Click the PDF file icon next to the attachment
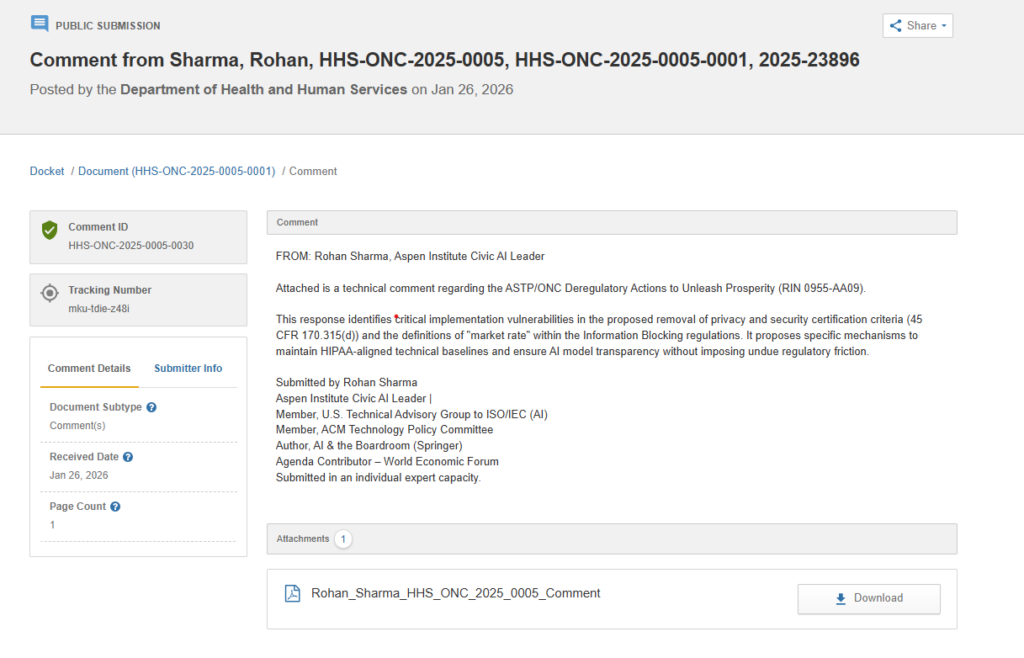The width and height of the screenshot is (1024, 658). [290, 592]
